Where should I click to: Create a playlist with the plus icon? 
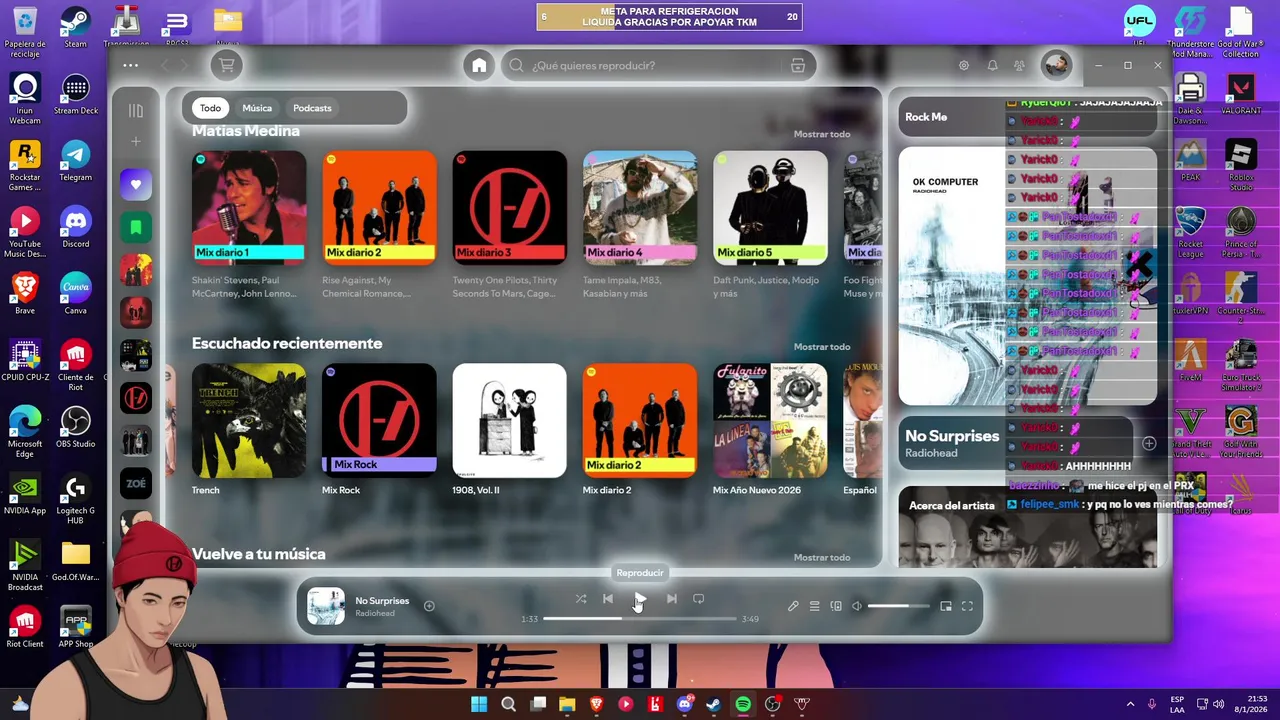point(136,141)
